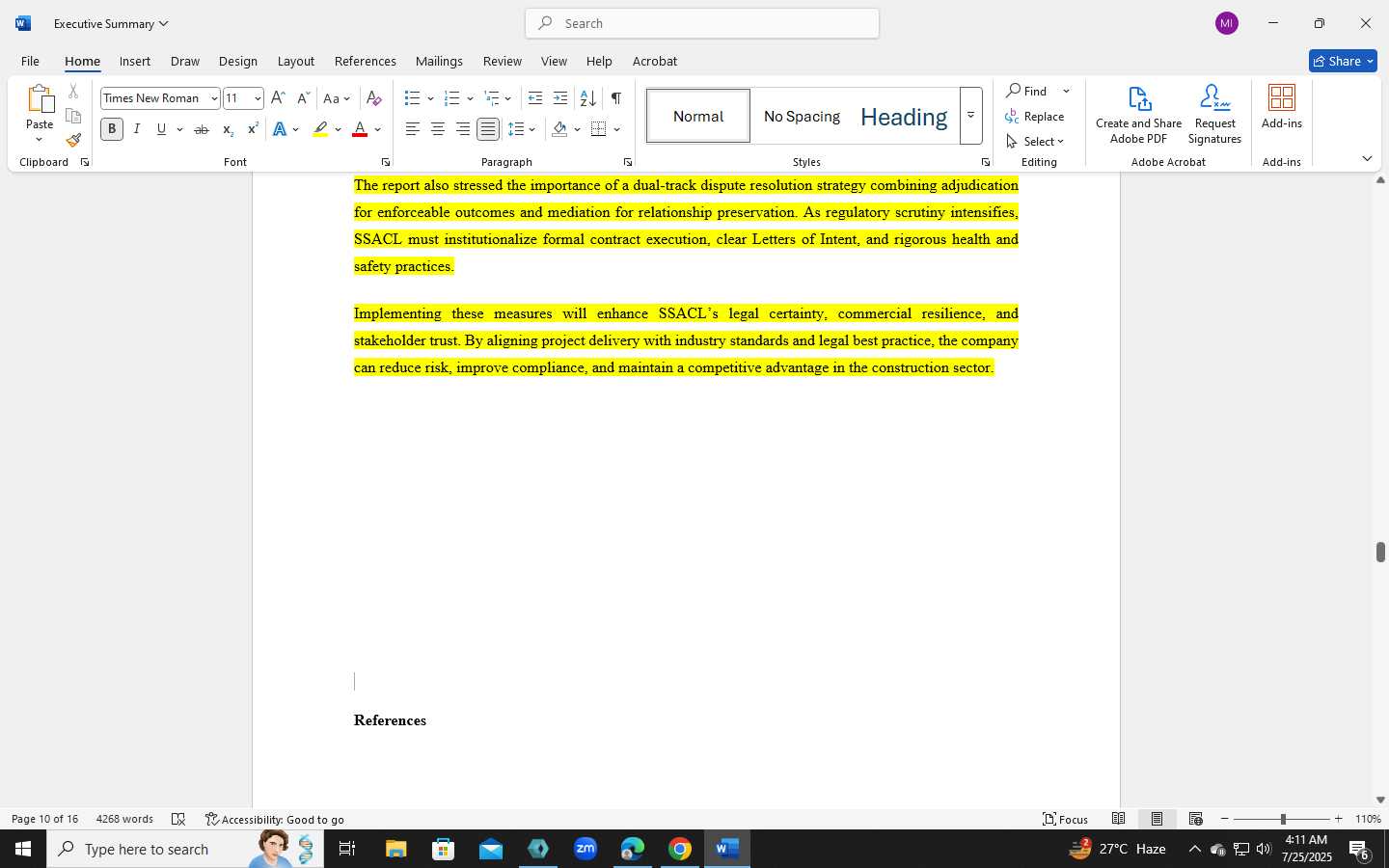Collapse the ribbon with chevron

tap(1367, 158)
